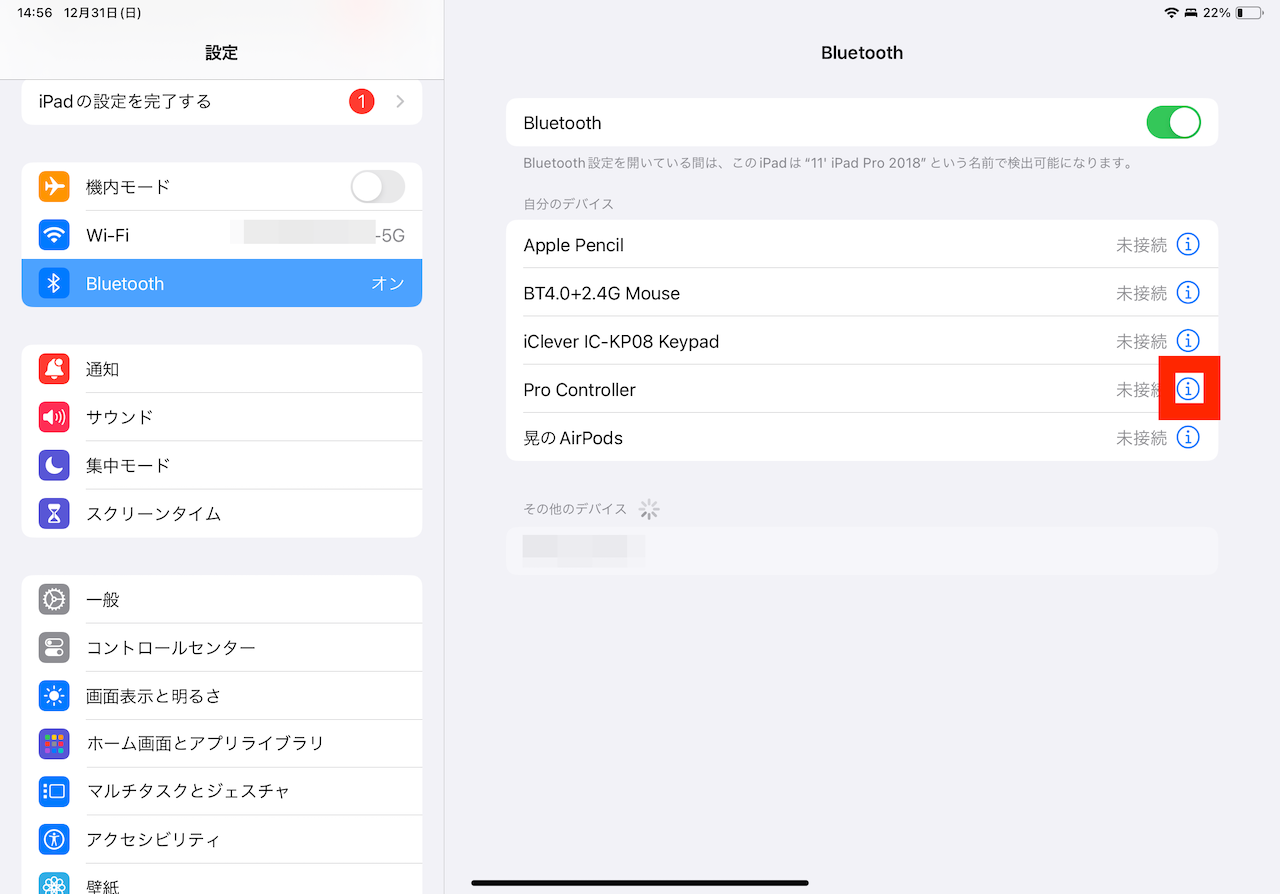
Task: Connect to iClever IC-KP08 Keypad
Action: point(862,340)
